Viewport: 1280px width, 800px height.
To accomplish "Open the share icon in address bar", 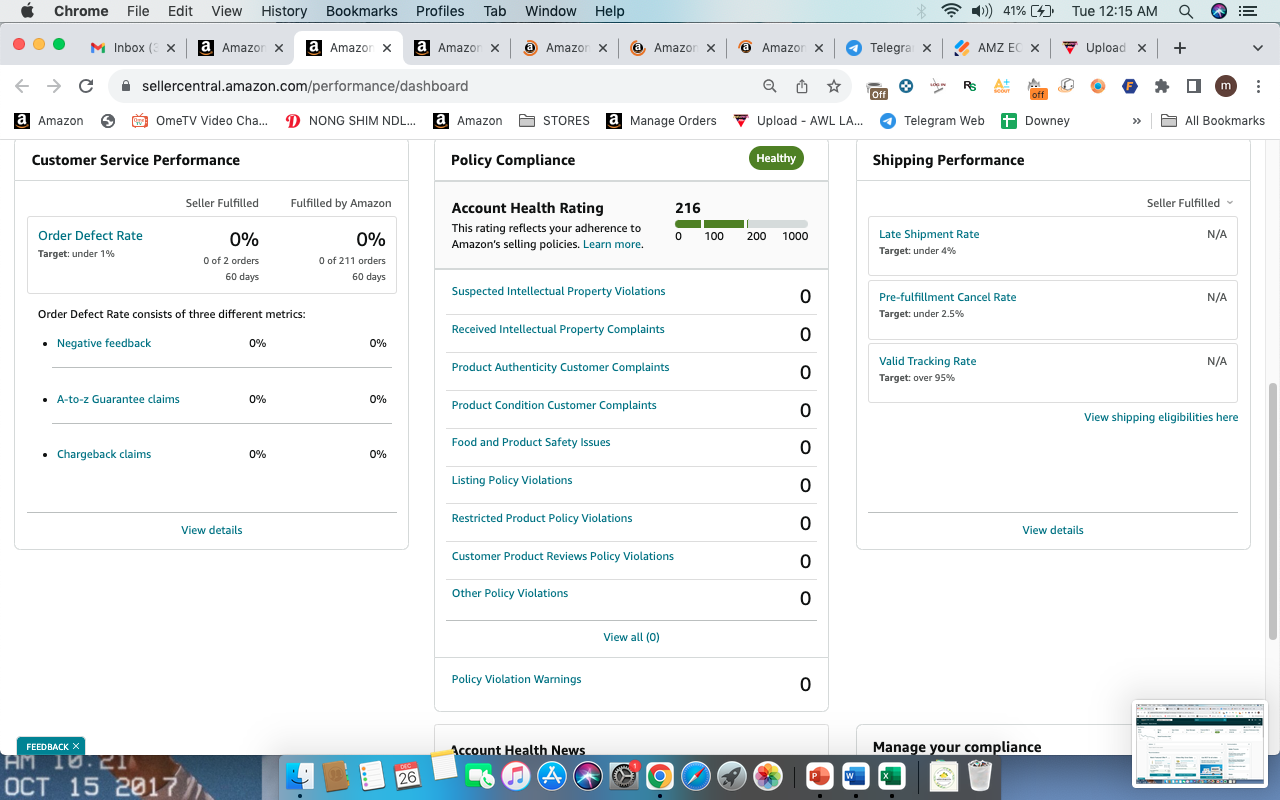I will tap(802, 86).
